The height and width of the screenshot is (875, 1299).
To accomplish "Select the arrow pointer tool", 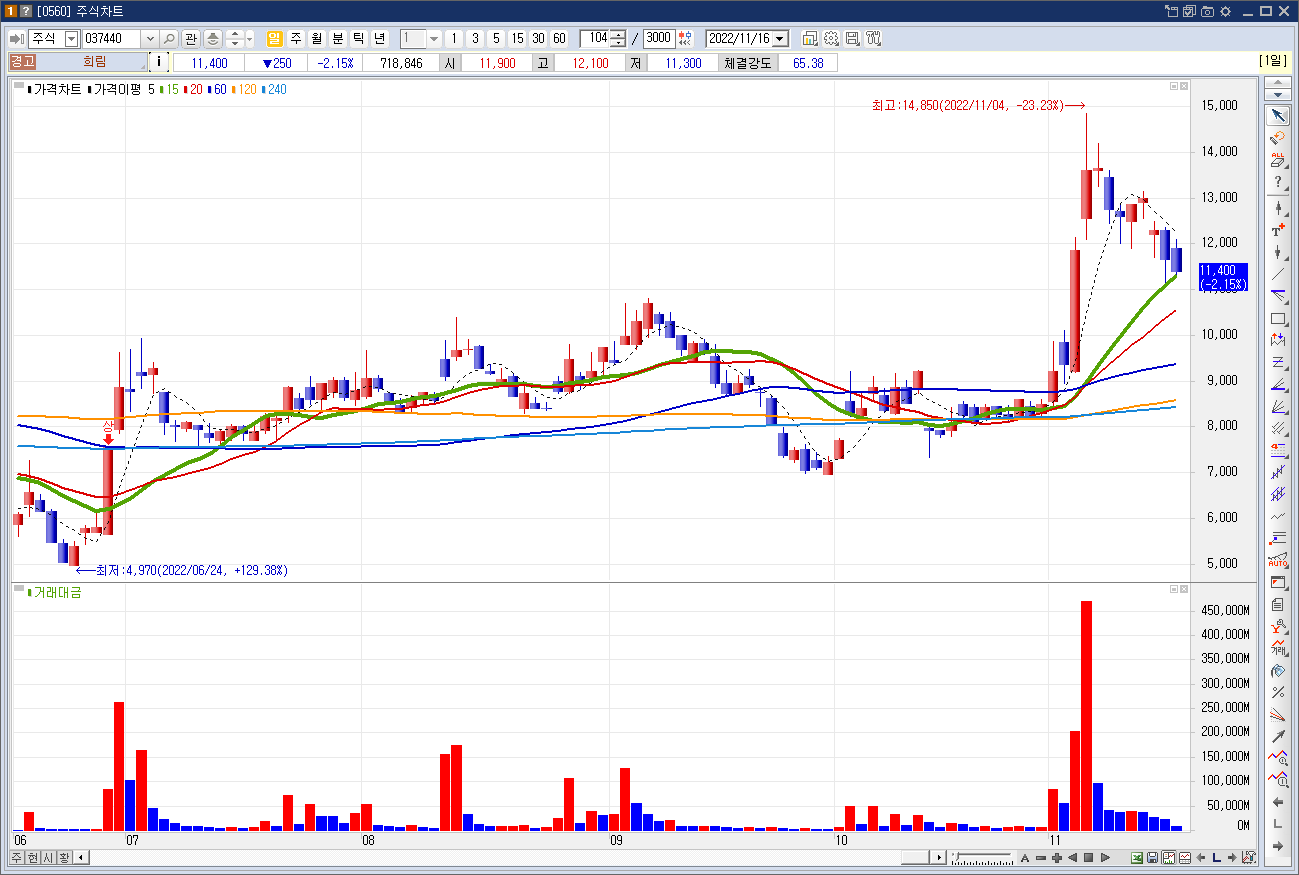I will click(x=1278, y=116).
